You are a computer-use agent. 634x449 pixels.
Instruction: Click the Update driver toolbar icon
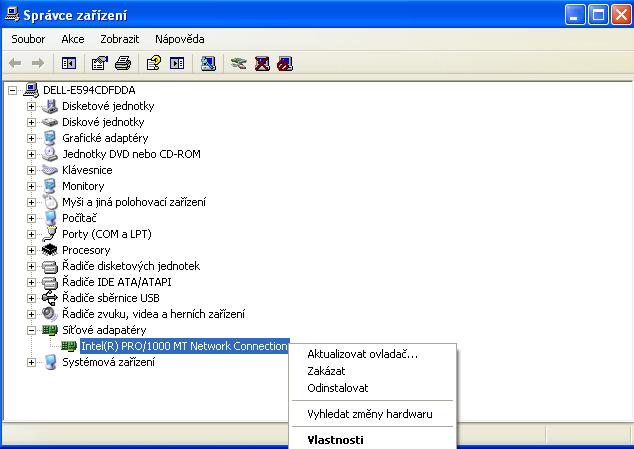point(239,63)
